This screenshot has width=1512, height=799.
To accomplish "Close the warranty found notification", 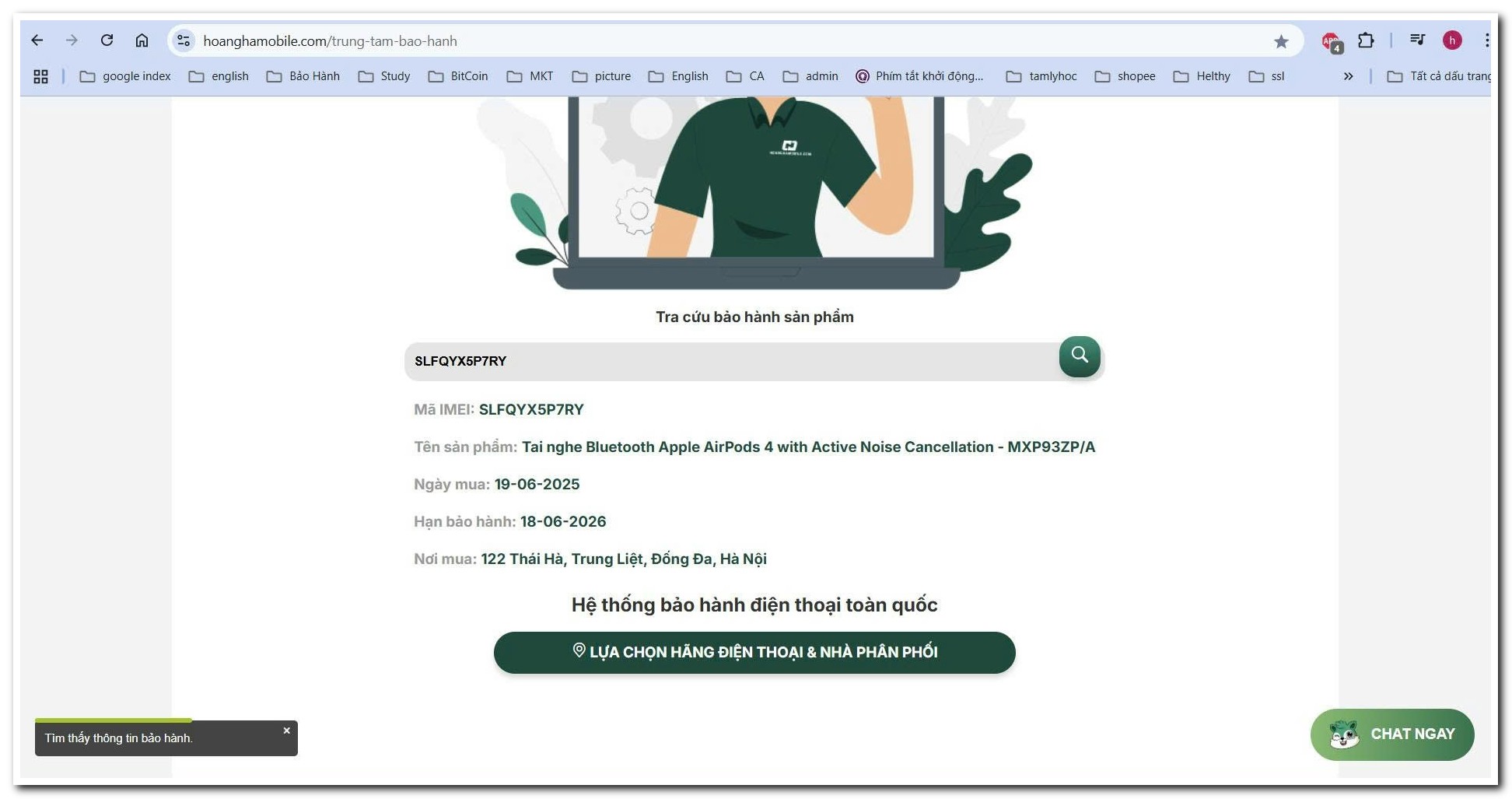I will click(286, 731).
